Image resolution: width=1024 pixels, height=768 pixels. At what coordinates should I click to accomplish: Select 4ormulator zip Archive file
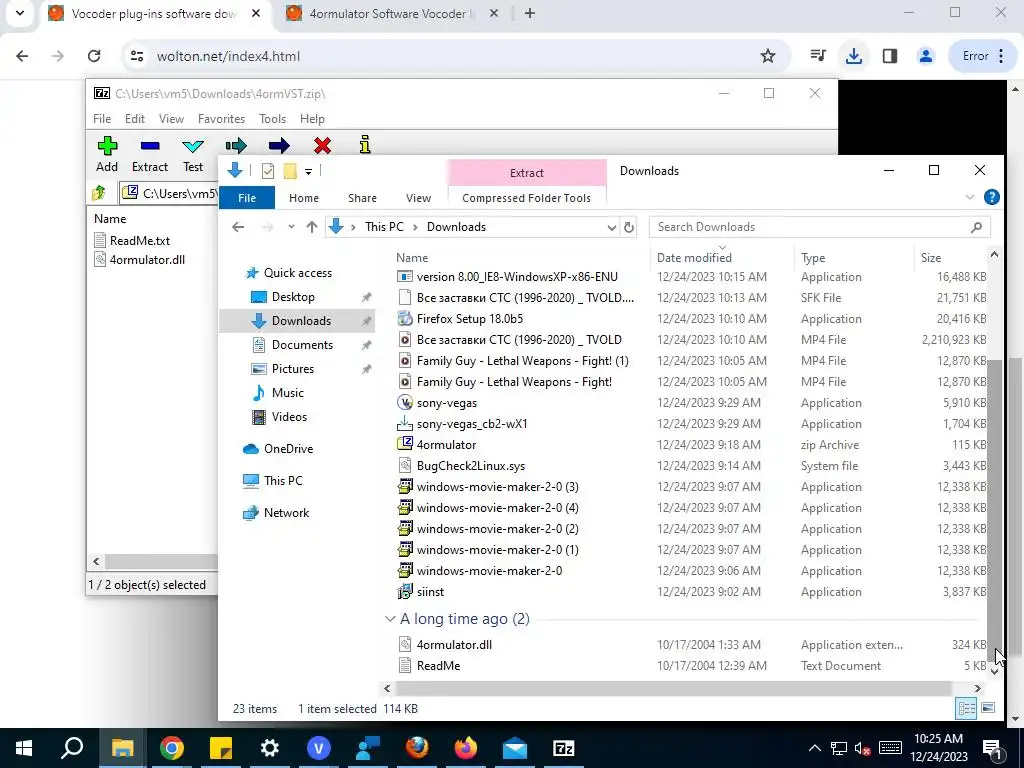click(x=691, y=445)
